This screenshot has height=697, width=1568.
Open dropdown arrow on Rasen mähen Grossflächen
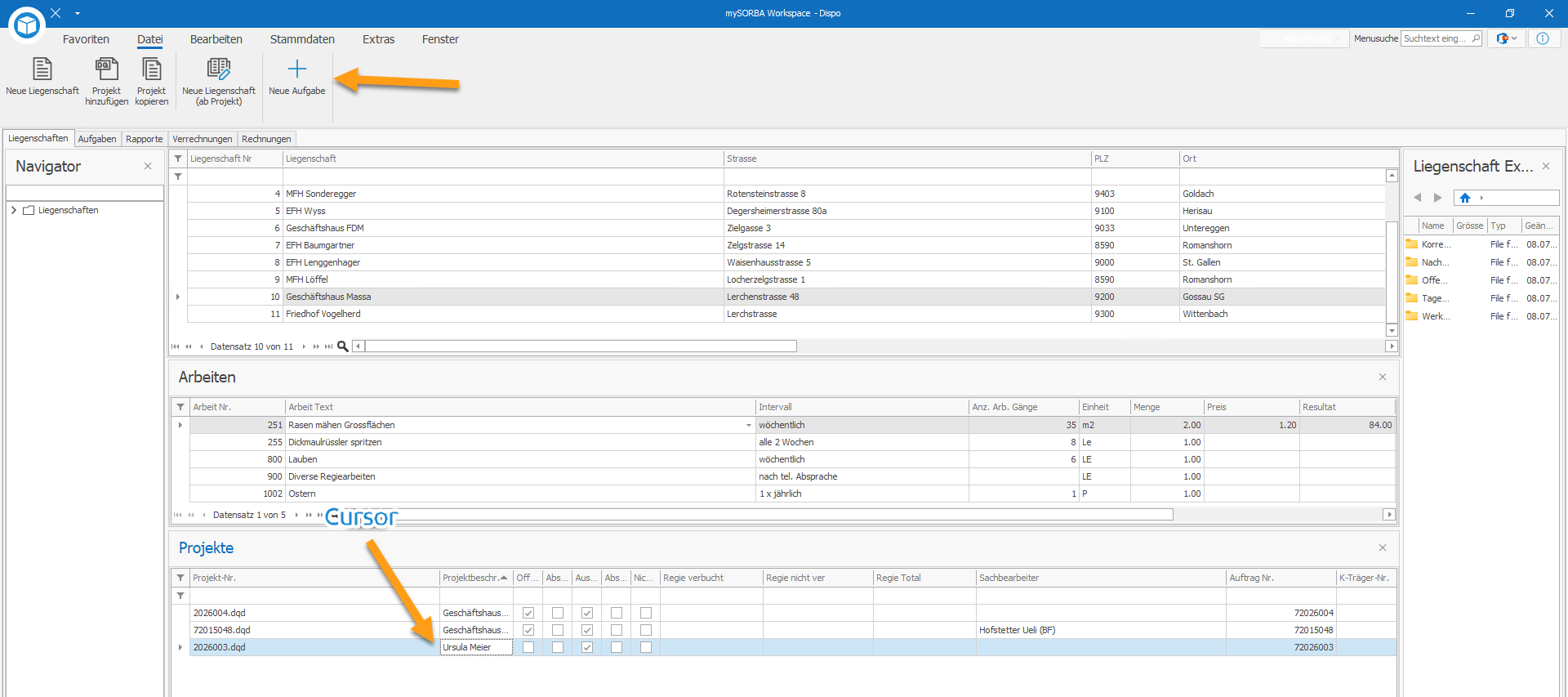pyautogui.click(x=748, y=425)
